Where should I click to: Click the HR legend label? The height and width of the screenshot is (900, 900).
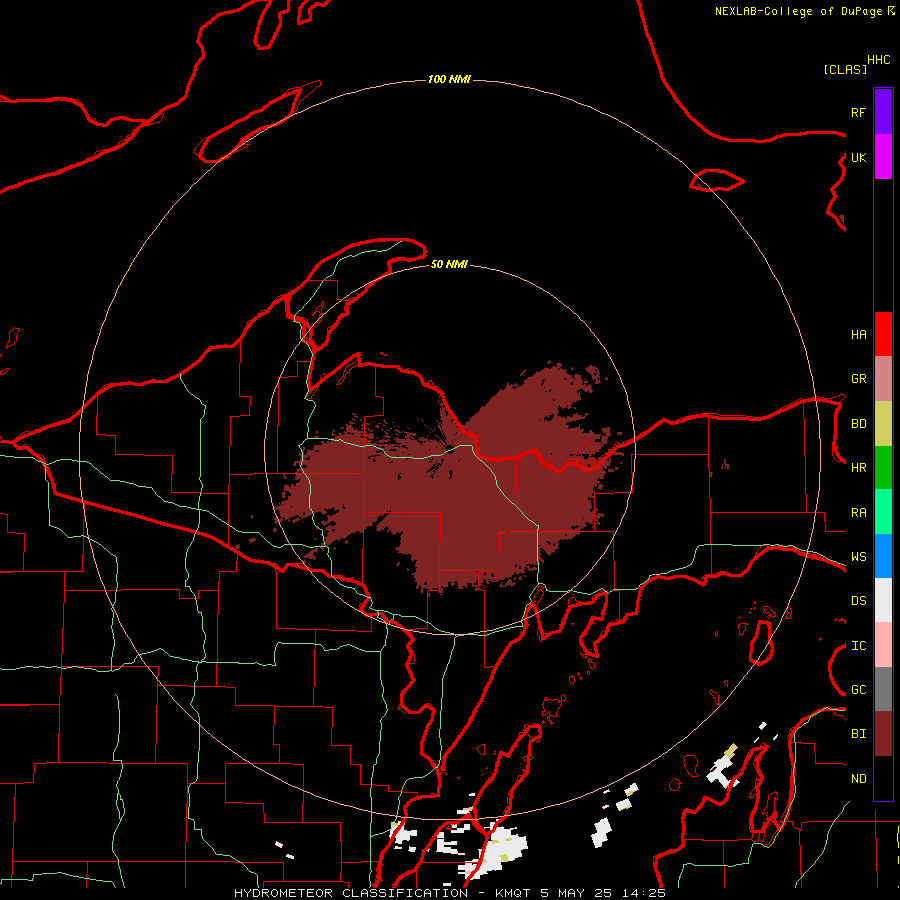[x=858, y=468]
